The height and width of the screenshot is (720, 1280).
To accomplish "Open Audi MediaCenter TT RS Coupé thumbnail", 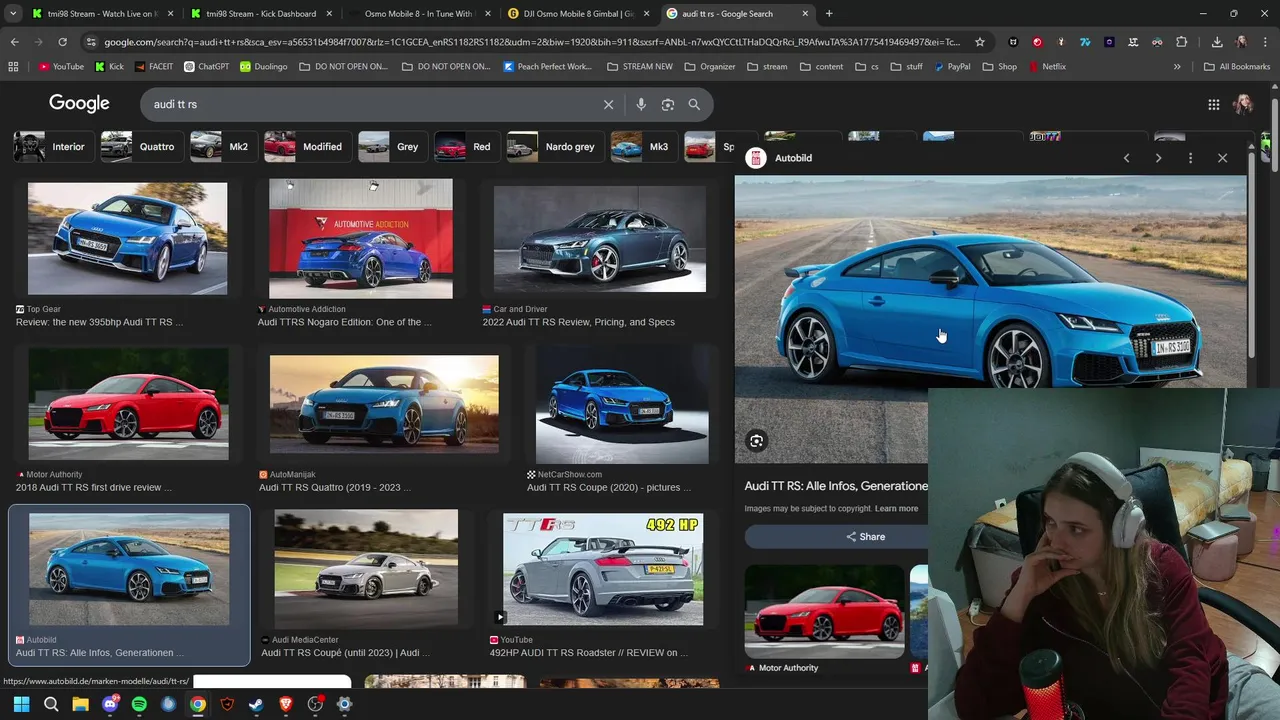I will tap(366, 568).
